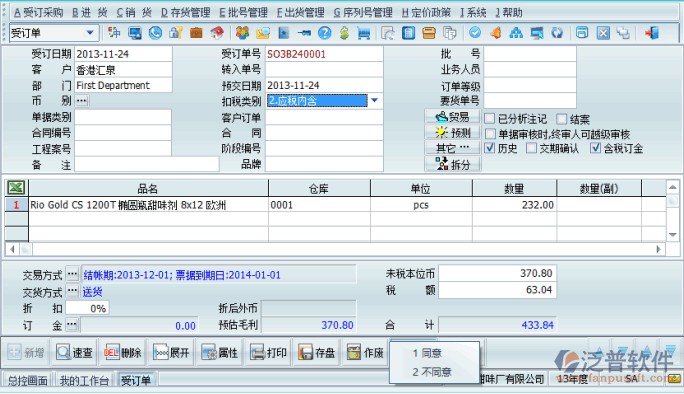Uncheck the 历史 checkbox
Image resolution: width=684 pixels, height=394 pixels.
coord(490,148)
